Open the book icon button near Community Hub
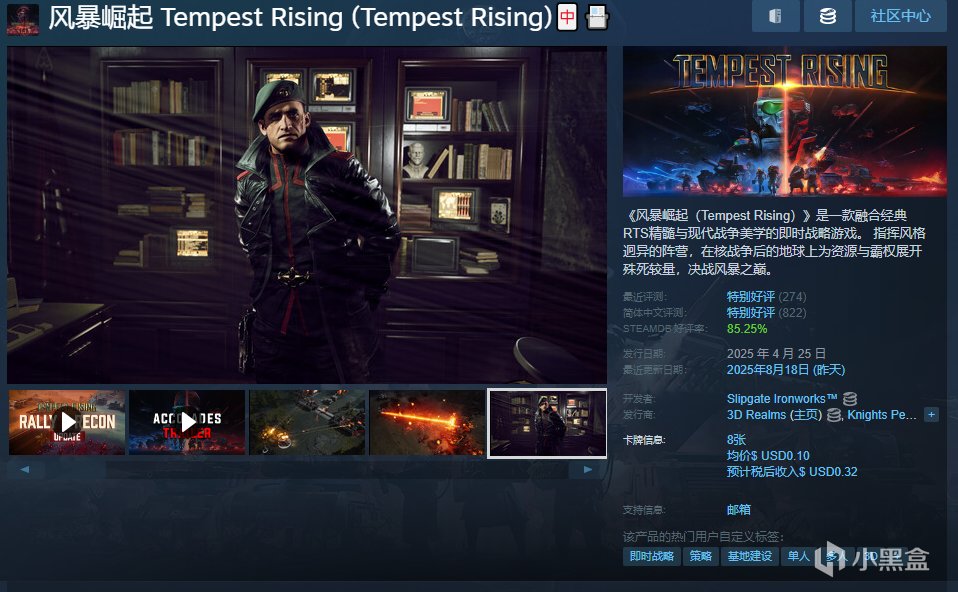The height and width of the screenshot is (592, 958). 775,16
